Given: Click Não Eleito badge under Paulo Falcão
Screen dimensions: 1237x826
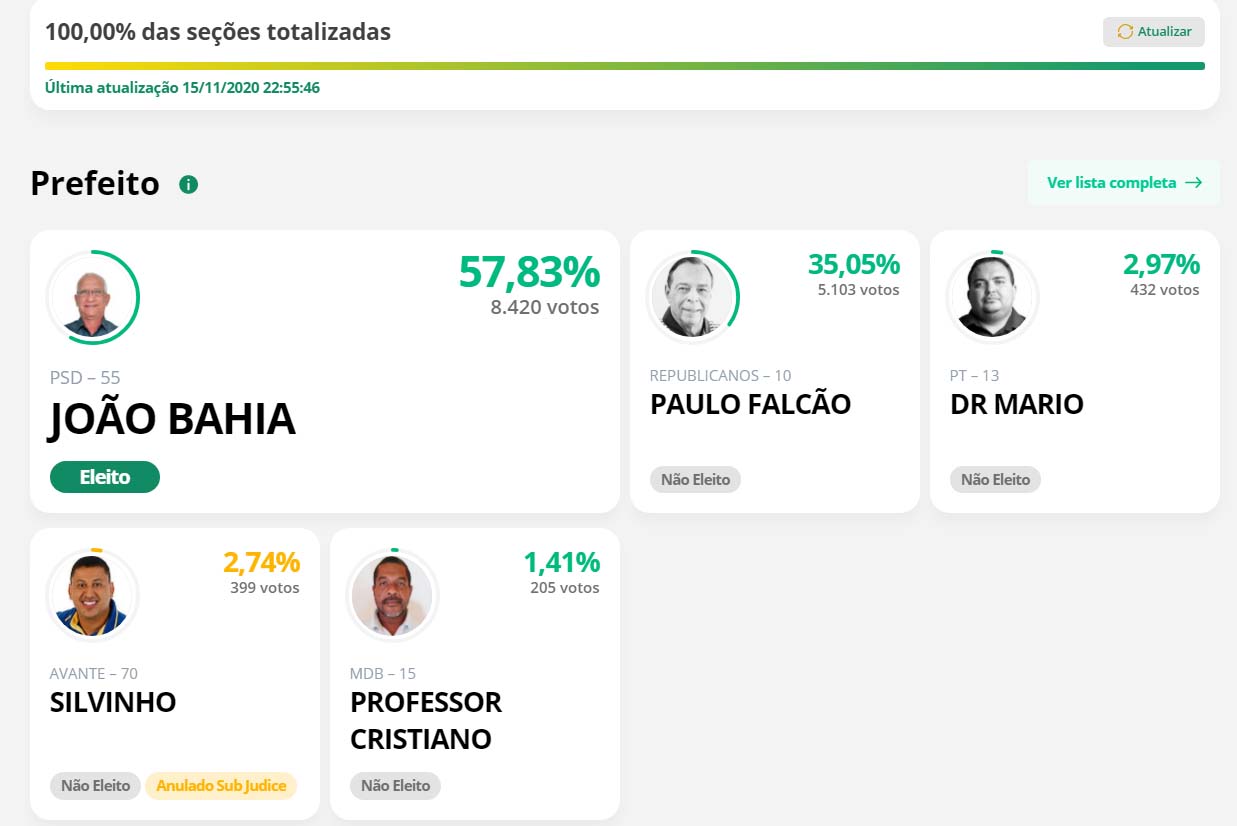Looking at the screenshot, I should point(695,480).
